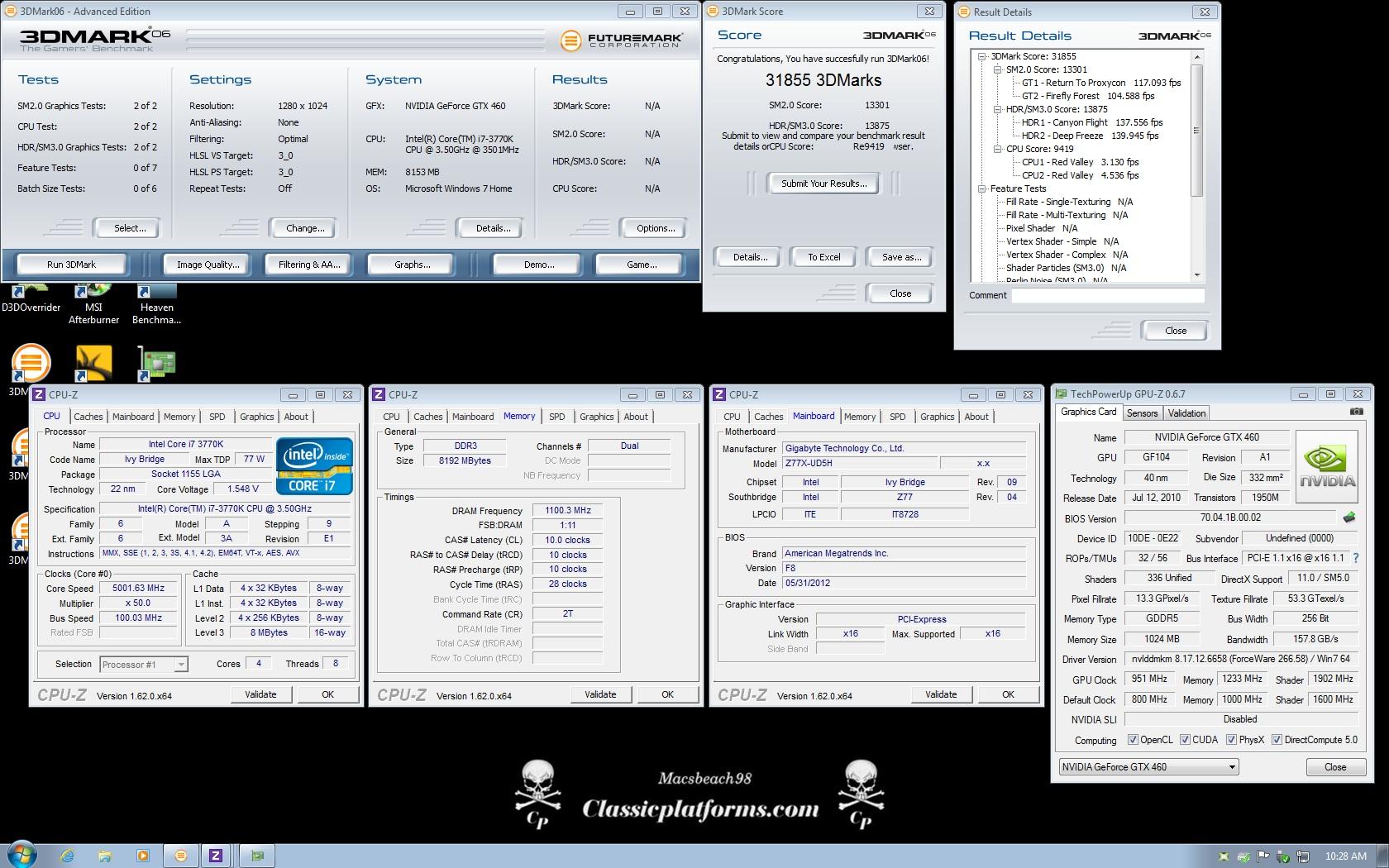Screen dimensions: 1389x868
Task: Open the network status tray icon
Action: point(1303,856)
